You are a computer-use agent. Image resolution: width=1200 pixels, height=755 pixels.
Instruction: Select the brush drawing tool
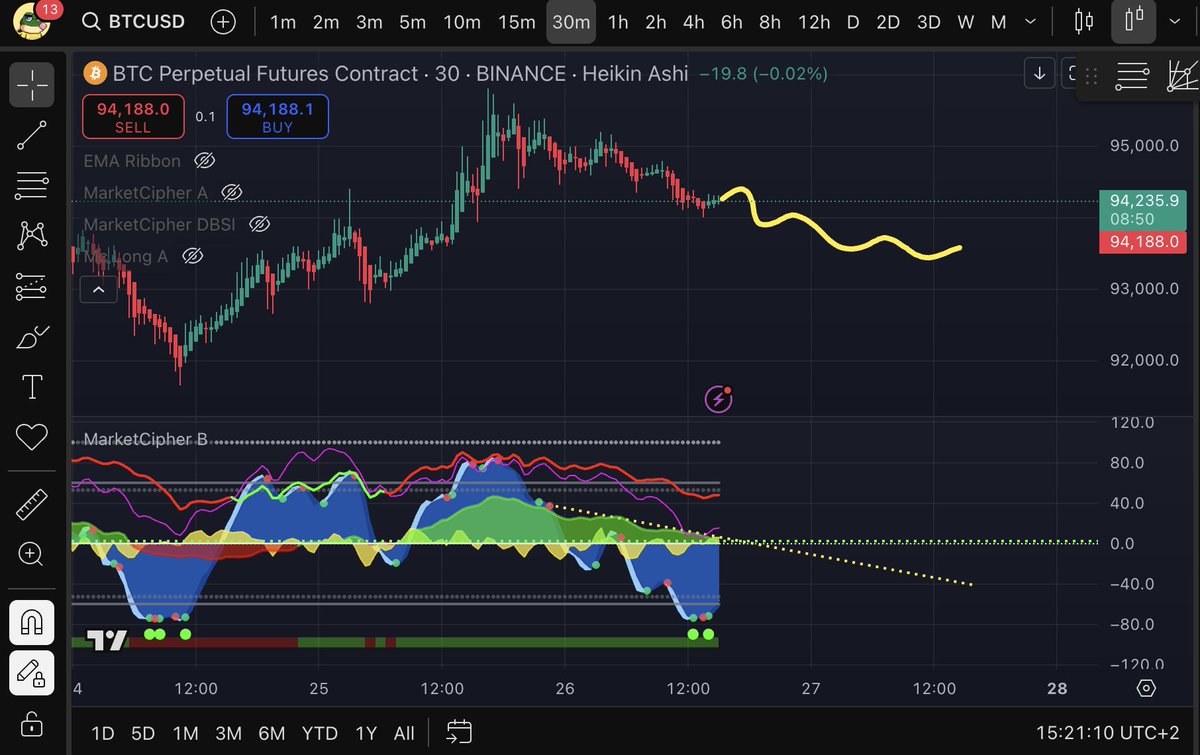32,338
